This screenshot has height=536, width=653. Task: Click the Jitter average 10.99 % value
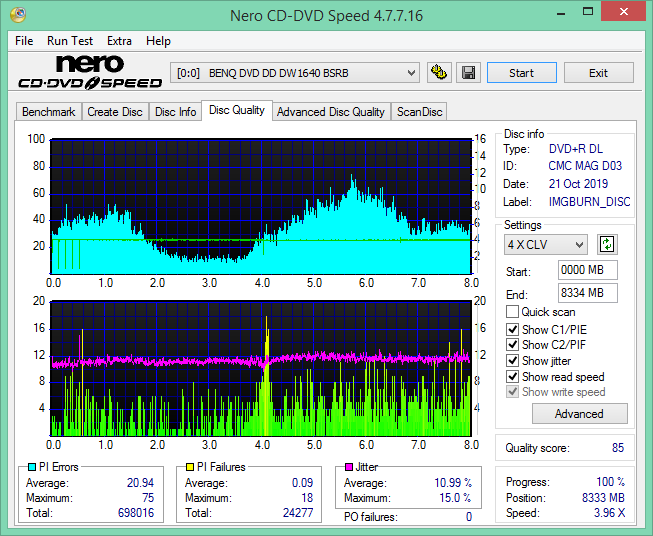pos(453,483)
